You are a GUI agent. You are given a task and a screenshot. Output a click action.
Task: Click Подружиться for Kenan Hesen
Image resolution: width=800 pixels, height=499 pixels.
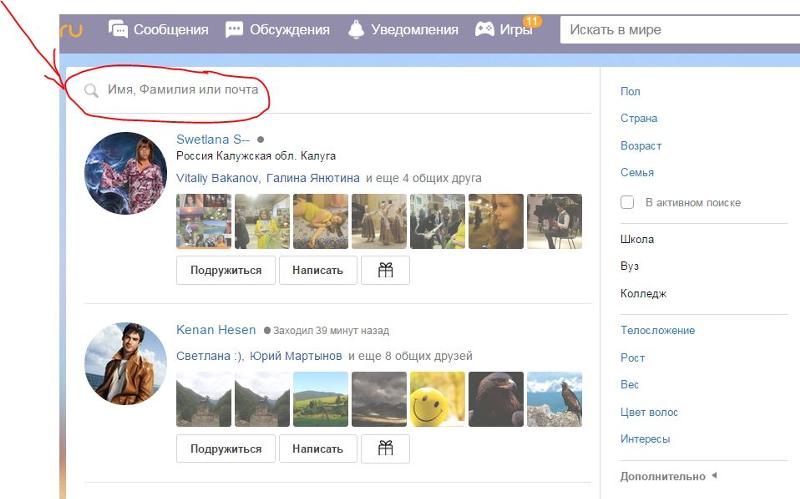[226, 448]
